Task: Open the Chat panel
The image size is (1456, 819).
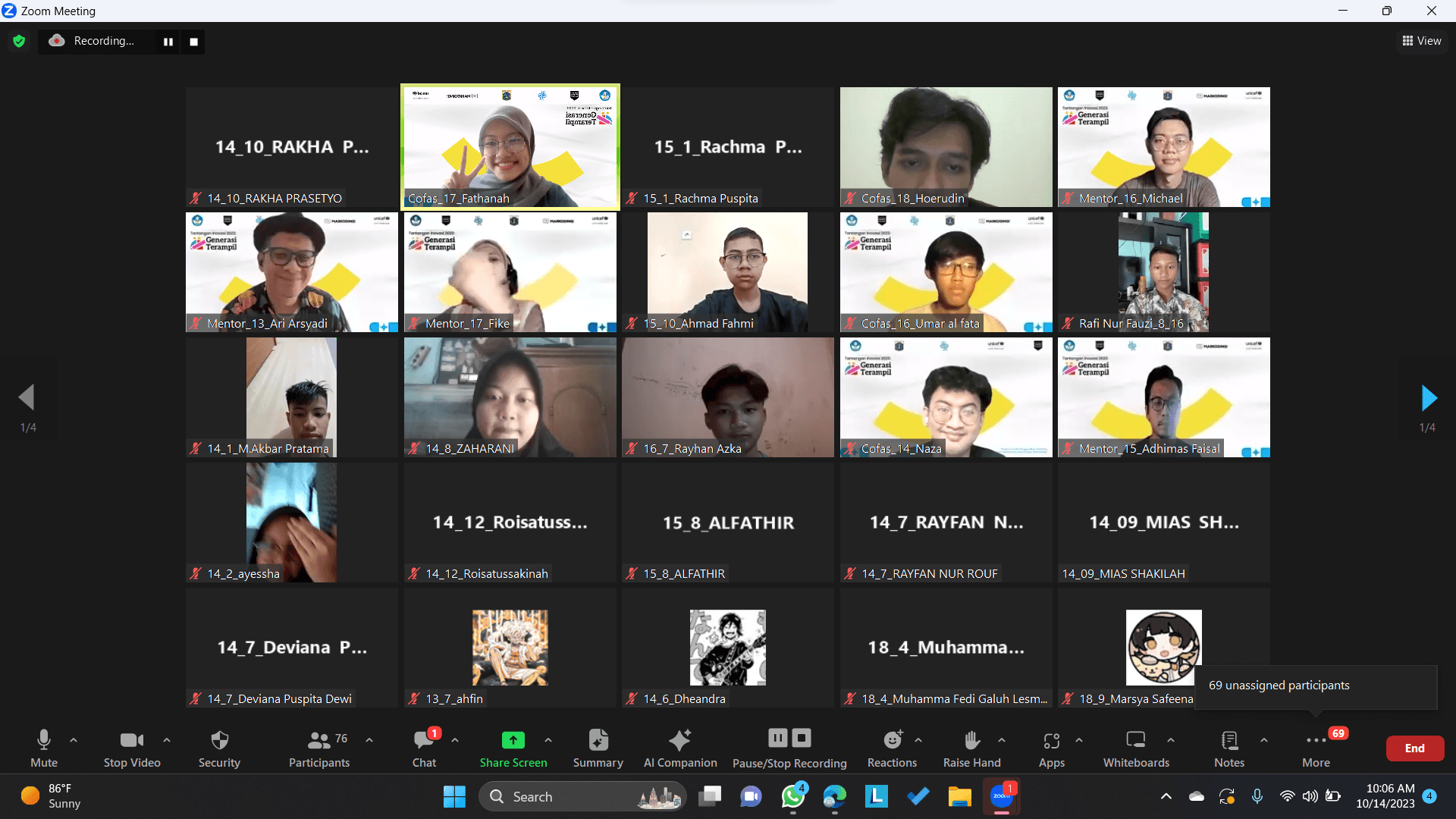Action: (x=424, y=741)
